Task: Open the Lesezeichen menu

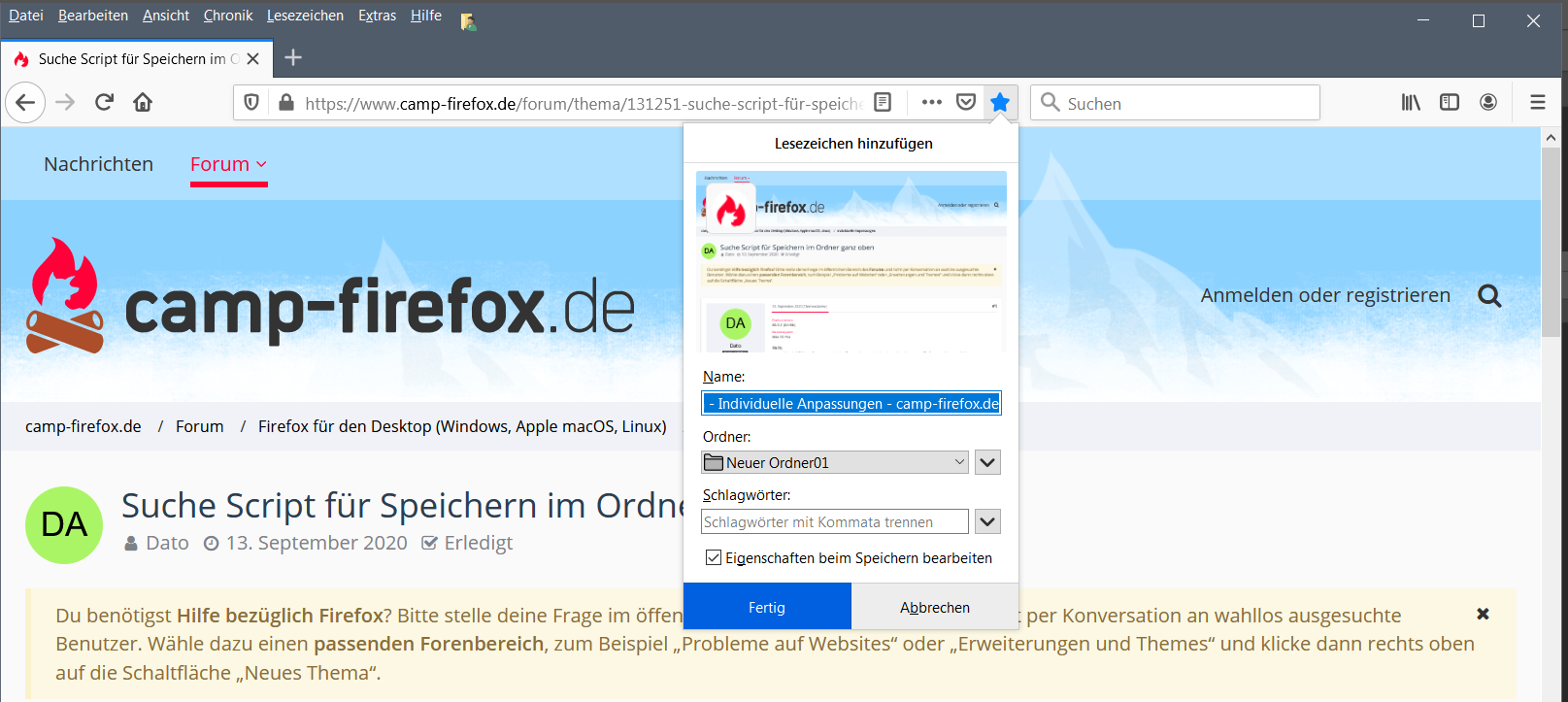Action: [305, 16]
